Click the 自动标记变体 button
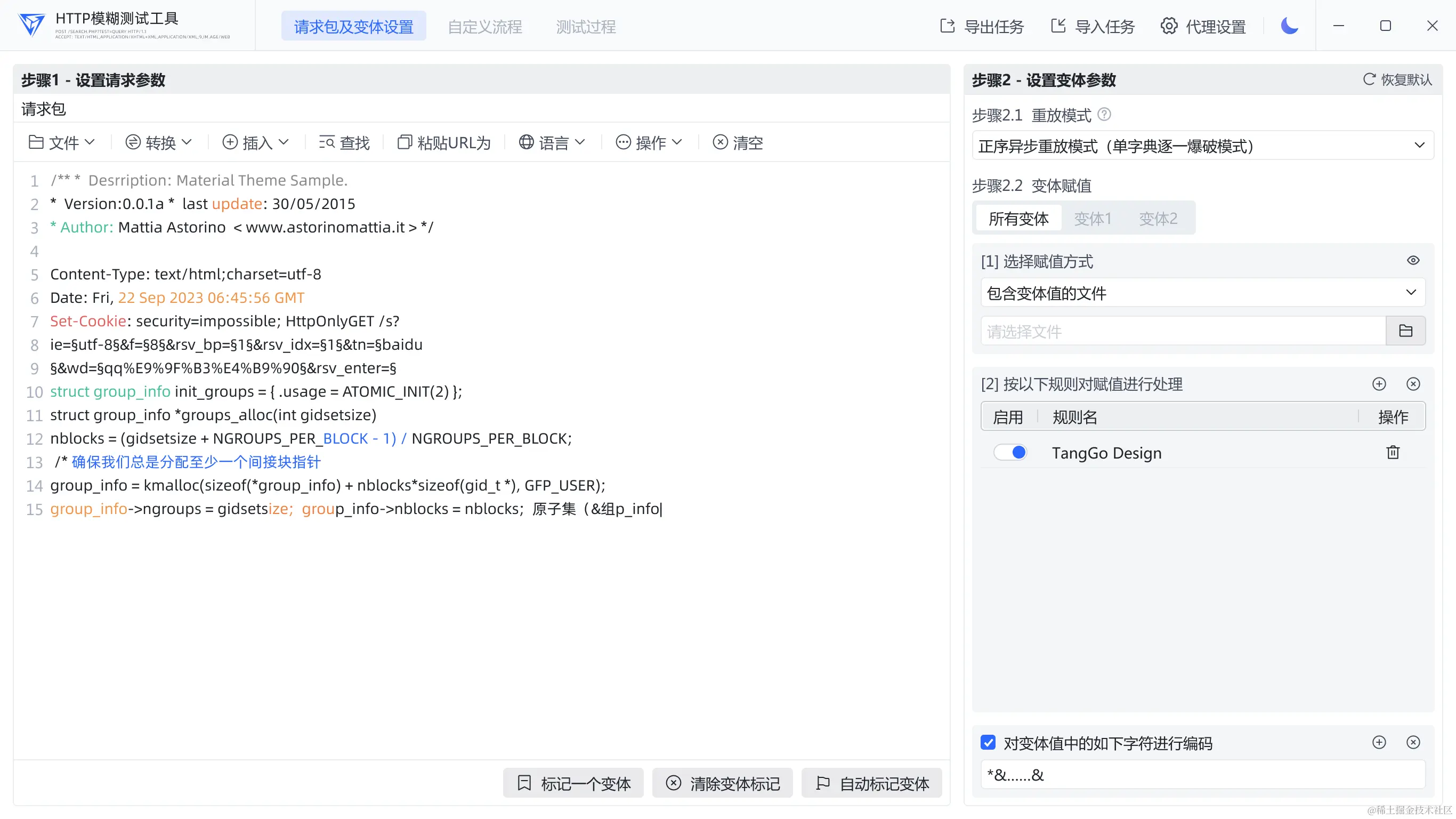The image size is (1456, 819). [872, 783]
